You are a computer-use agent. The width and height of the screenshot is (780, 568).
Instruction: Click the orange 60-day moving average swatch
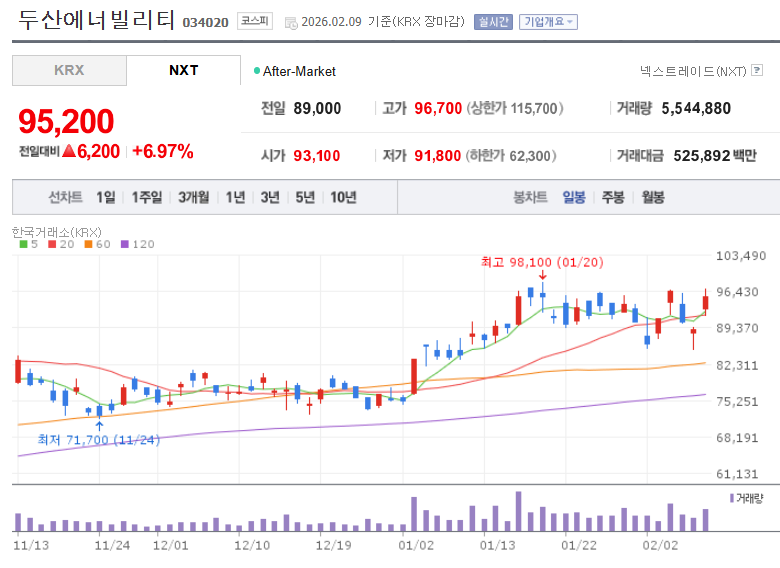click(x=89, y=244)
